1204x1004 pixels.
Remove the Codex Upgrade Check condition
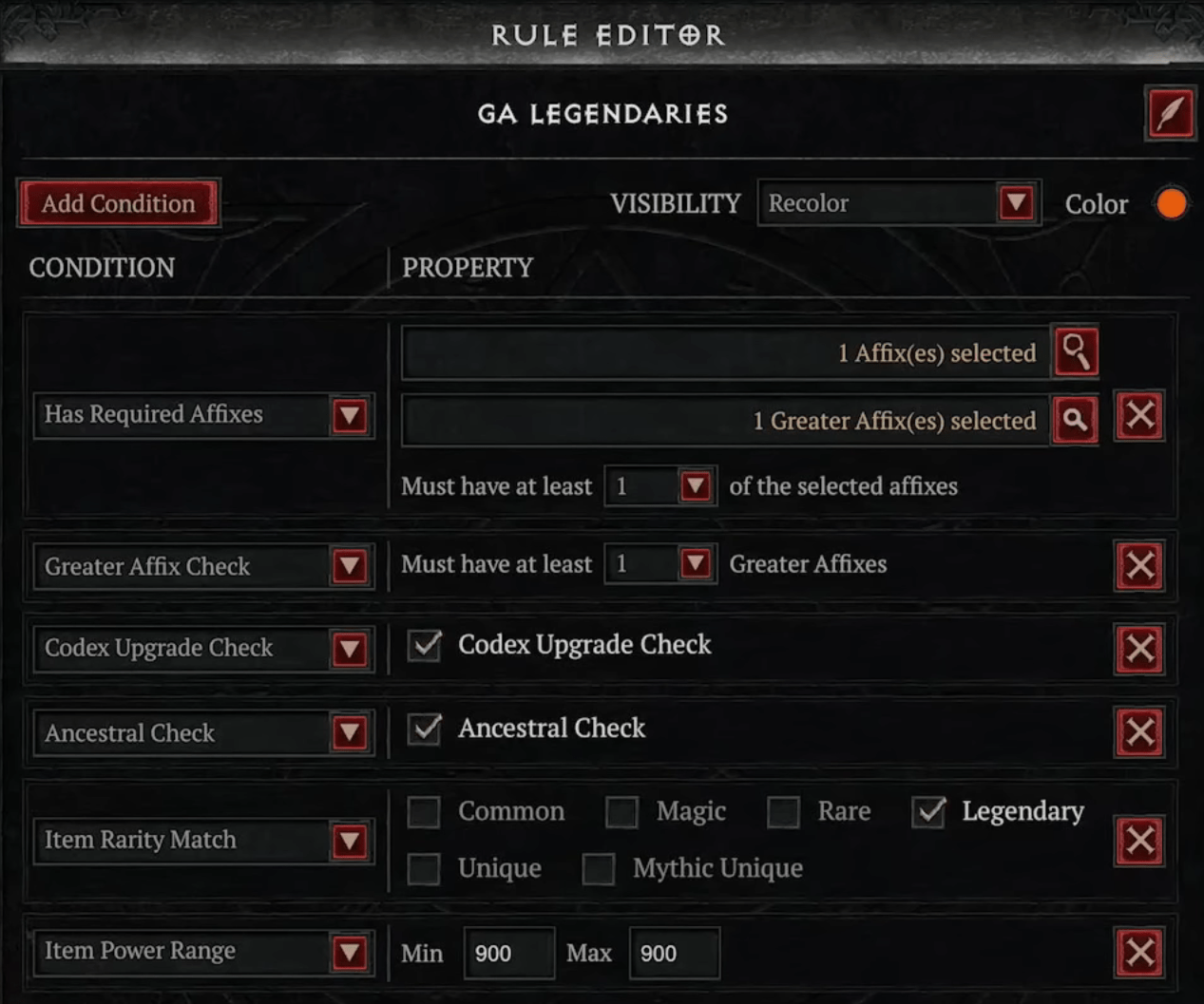point(1139,649)
